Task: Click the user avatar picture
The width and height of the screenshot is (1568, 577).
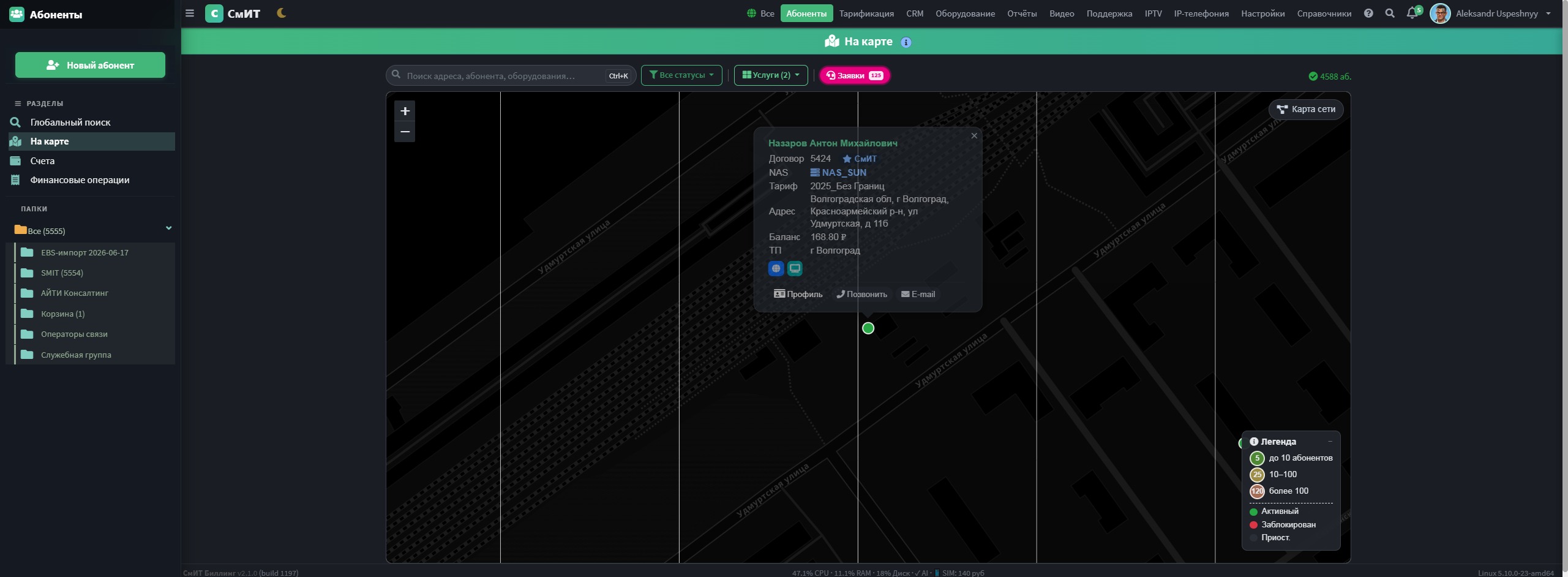Action: pos(1440,13)
